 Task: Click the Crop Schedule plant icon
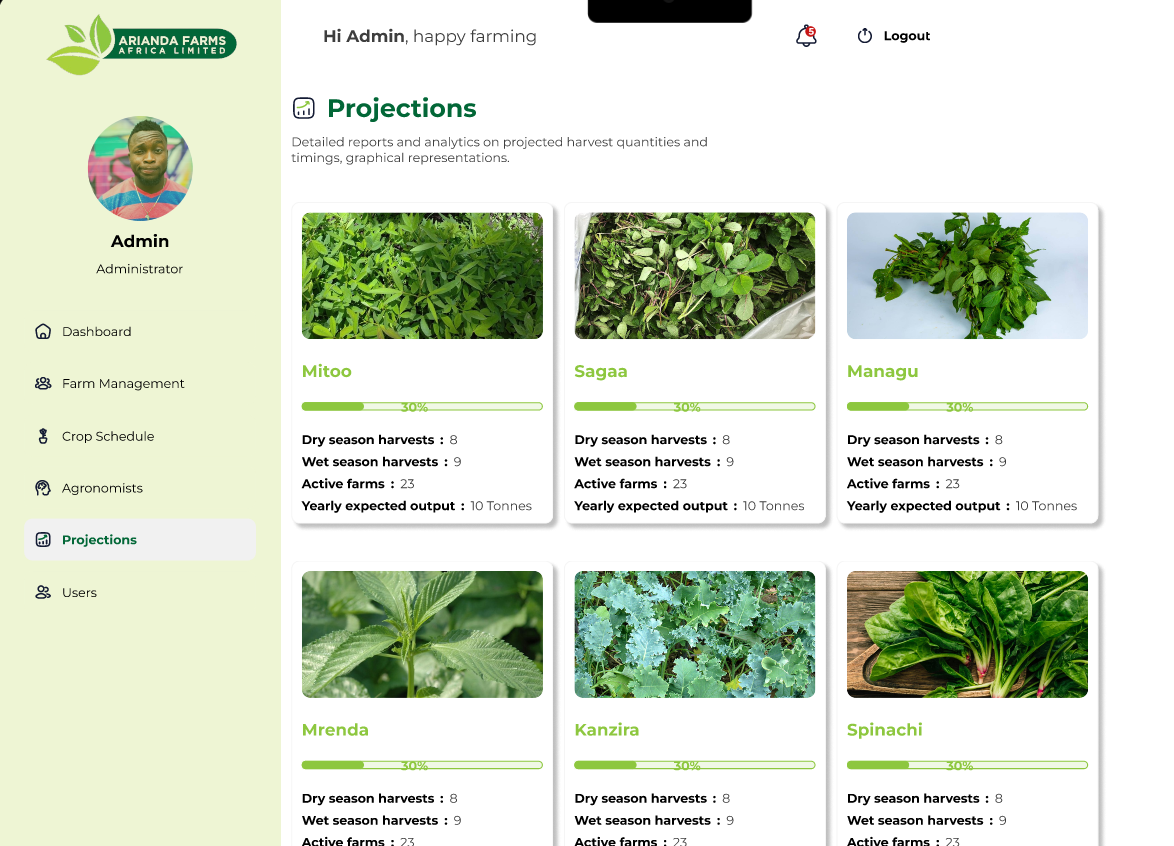point(43,436)
